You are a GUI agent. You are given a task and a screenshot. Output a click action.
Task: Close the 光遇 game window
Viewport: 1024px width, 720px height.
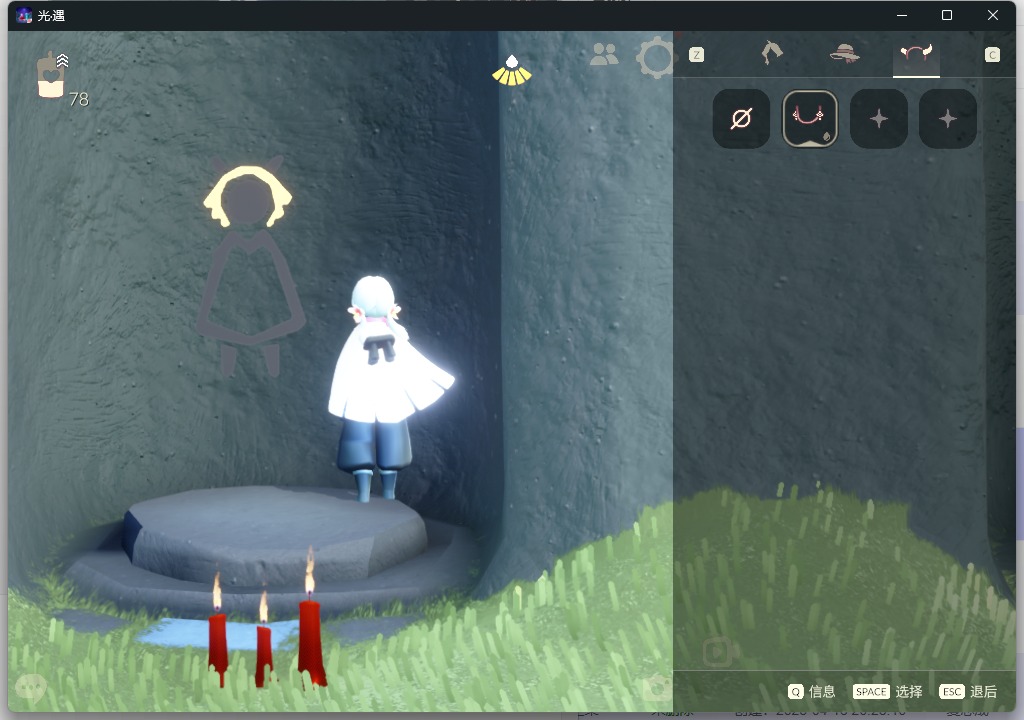pos(993,15)
